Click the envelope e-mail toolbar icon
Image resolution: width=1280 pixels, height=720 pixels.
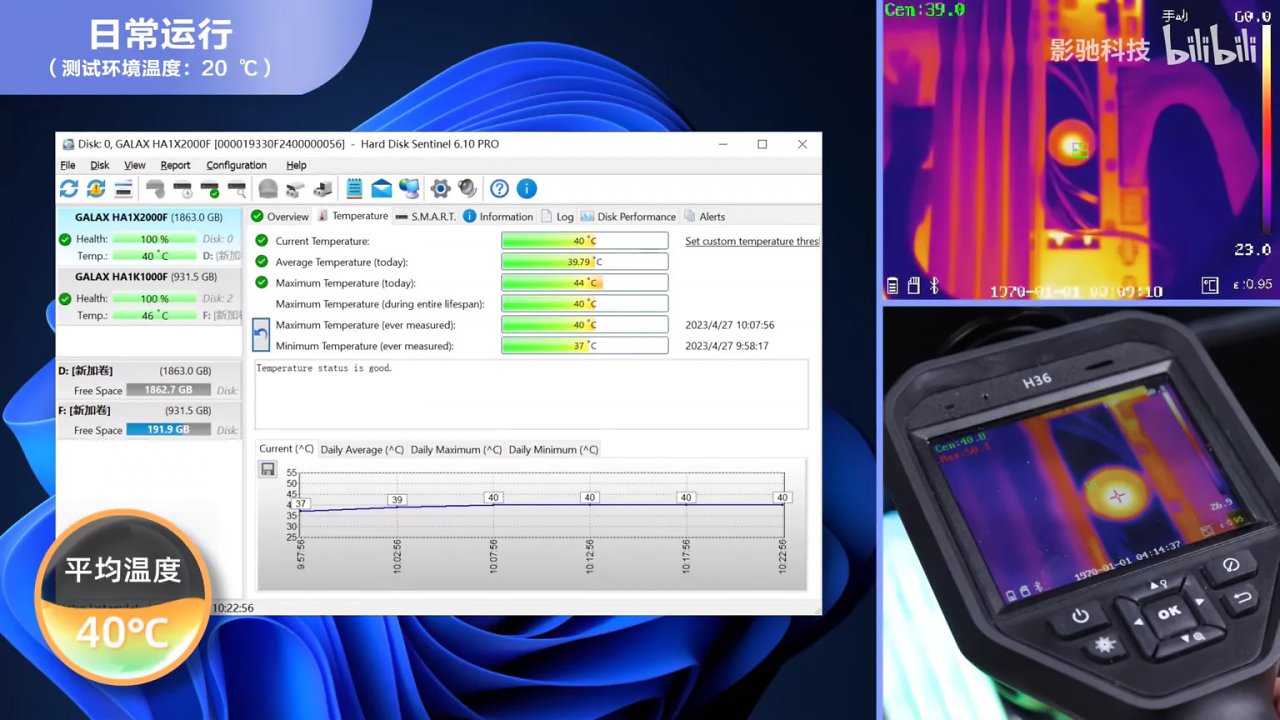tap(381, 188)
